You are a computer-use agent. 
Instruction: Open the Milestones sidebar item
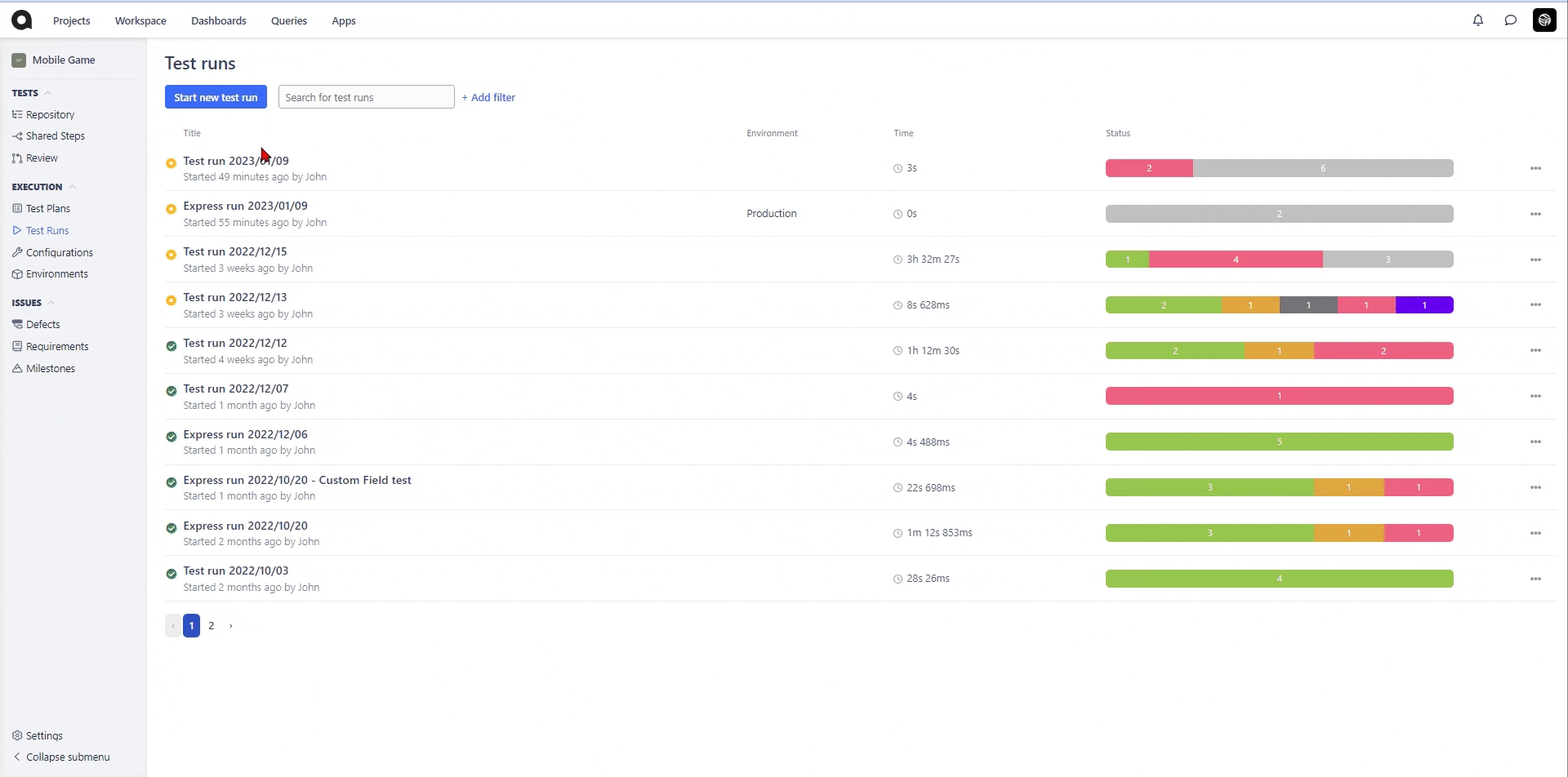pos(50,368)
